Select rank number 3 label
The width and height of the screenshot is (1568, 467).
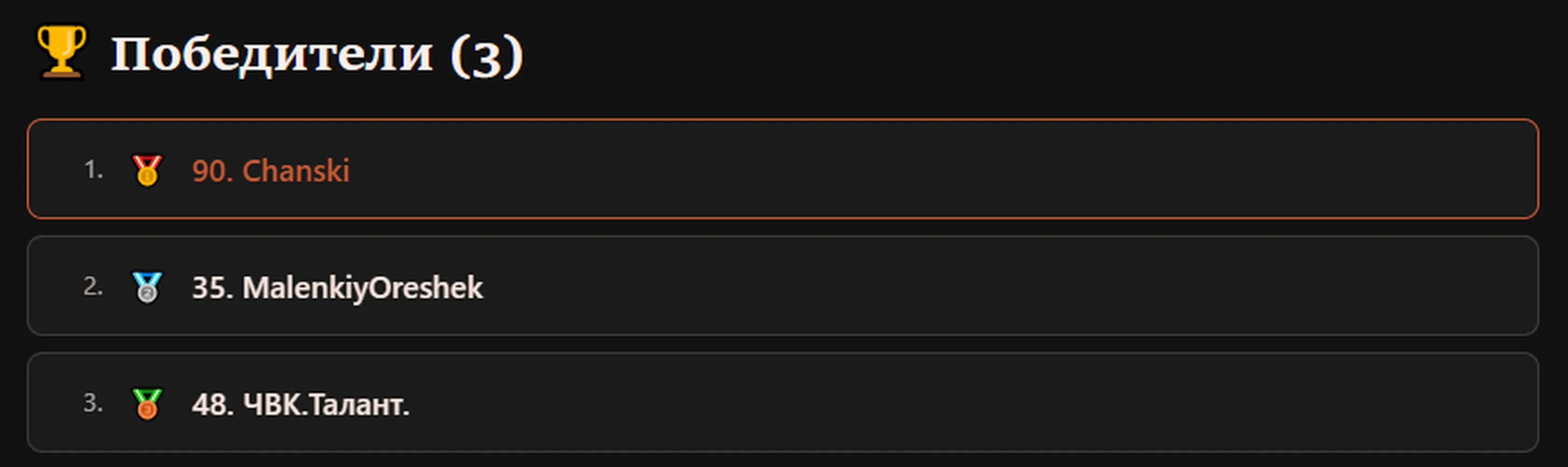point(93,403)
